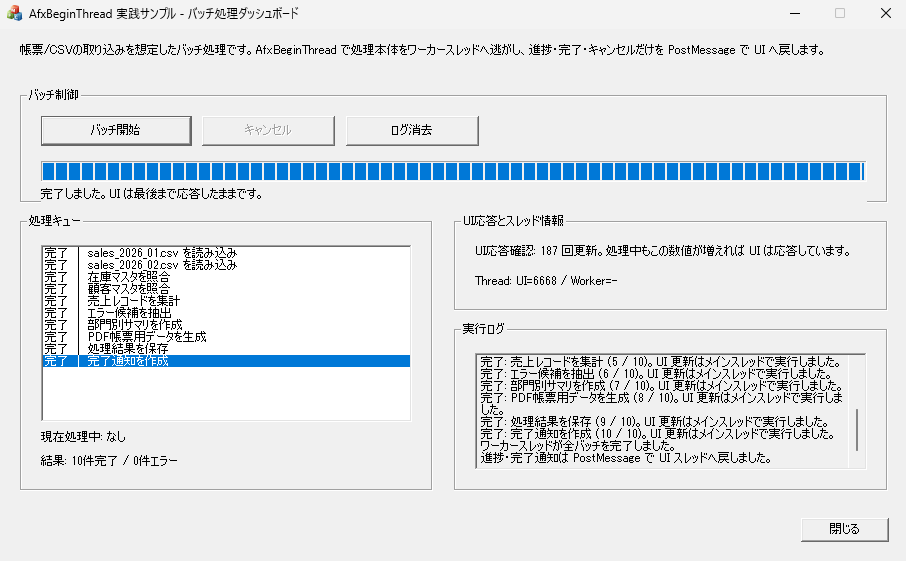Click the 現在処理中: なし label
Image resolution: width=906 pixels, height=561 pixels.
click(x=83, y=437)
